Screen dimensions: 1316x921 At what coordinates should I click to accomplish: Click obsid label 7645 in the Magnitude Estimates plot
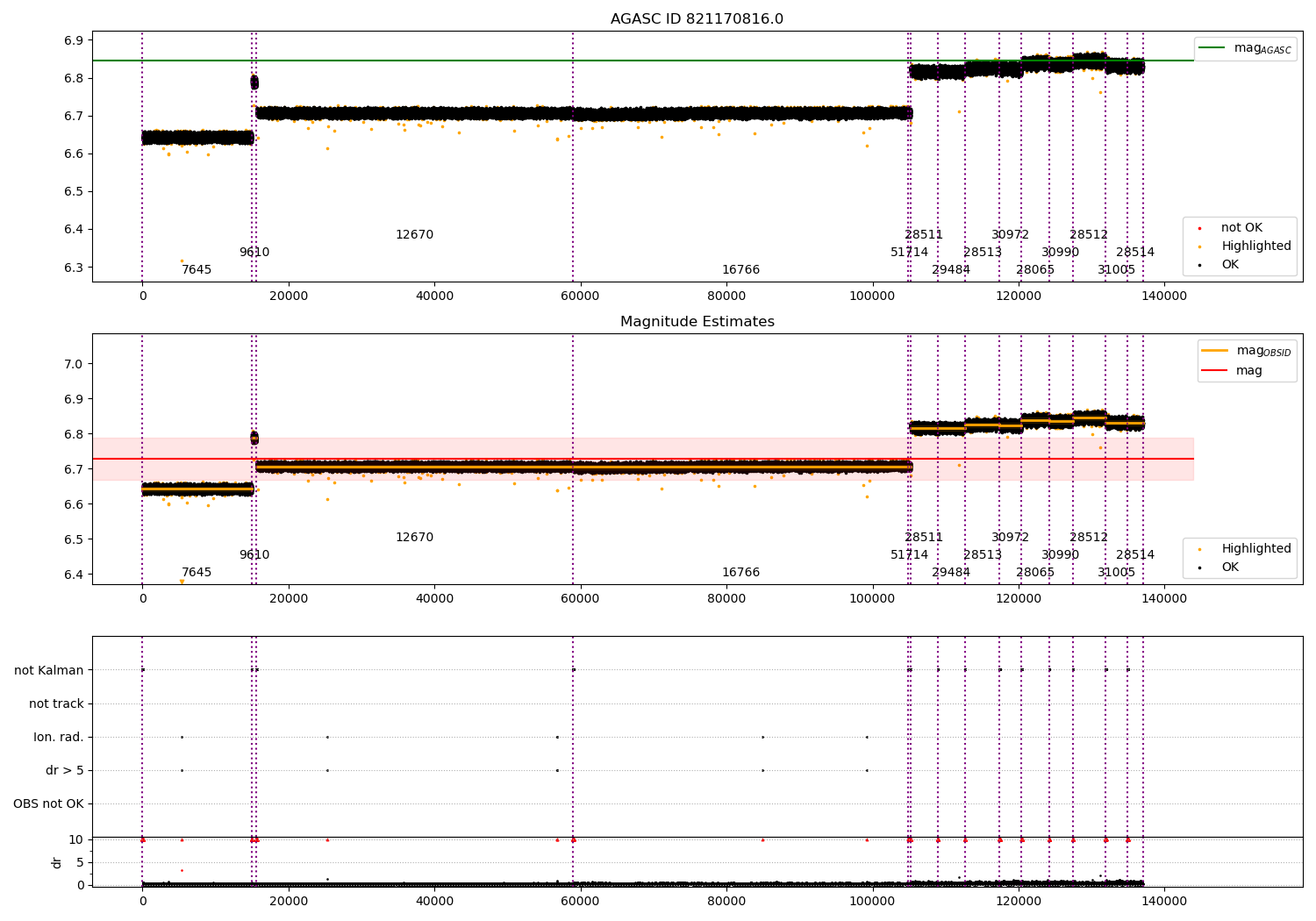197,573
